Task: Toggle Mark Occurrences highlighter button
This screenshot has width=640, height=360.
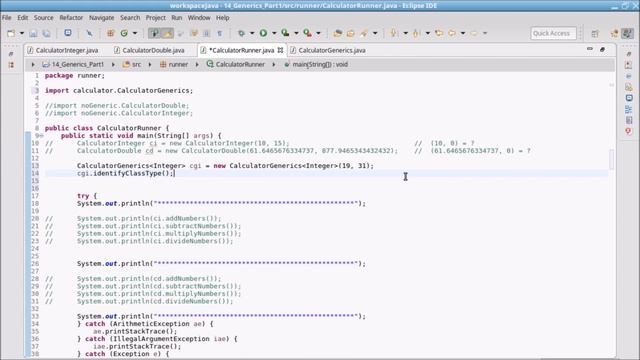Action: point(167,33)
